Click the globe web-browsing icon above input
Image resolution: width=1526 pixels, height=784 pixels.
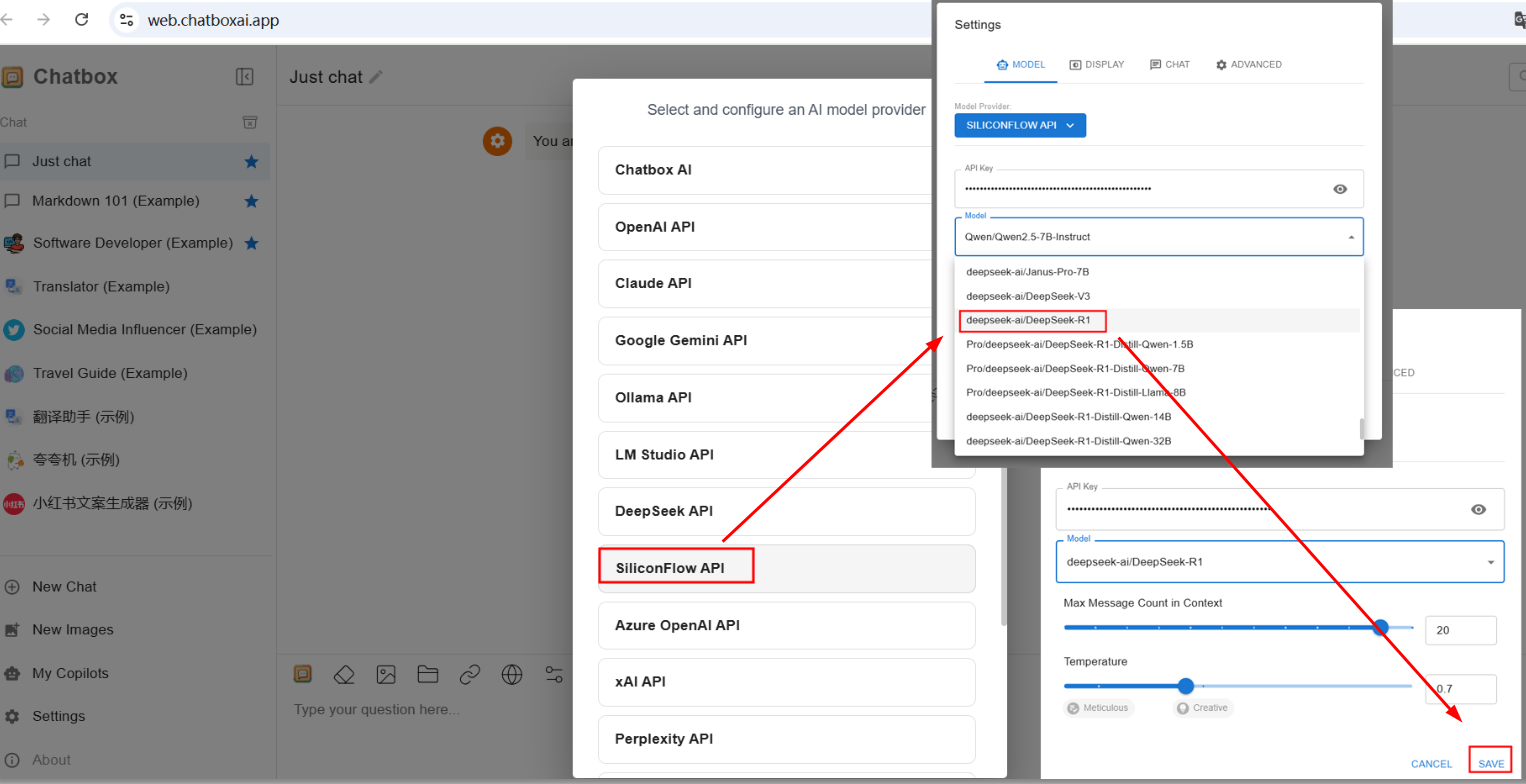(512, 674)
